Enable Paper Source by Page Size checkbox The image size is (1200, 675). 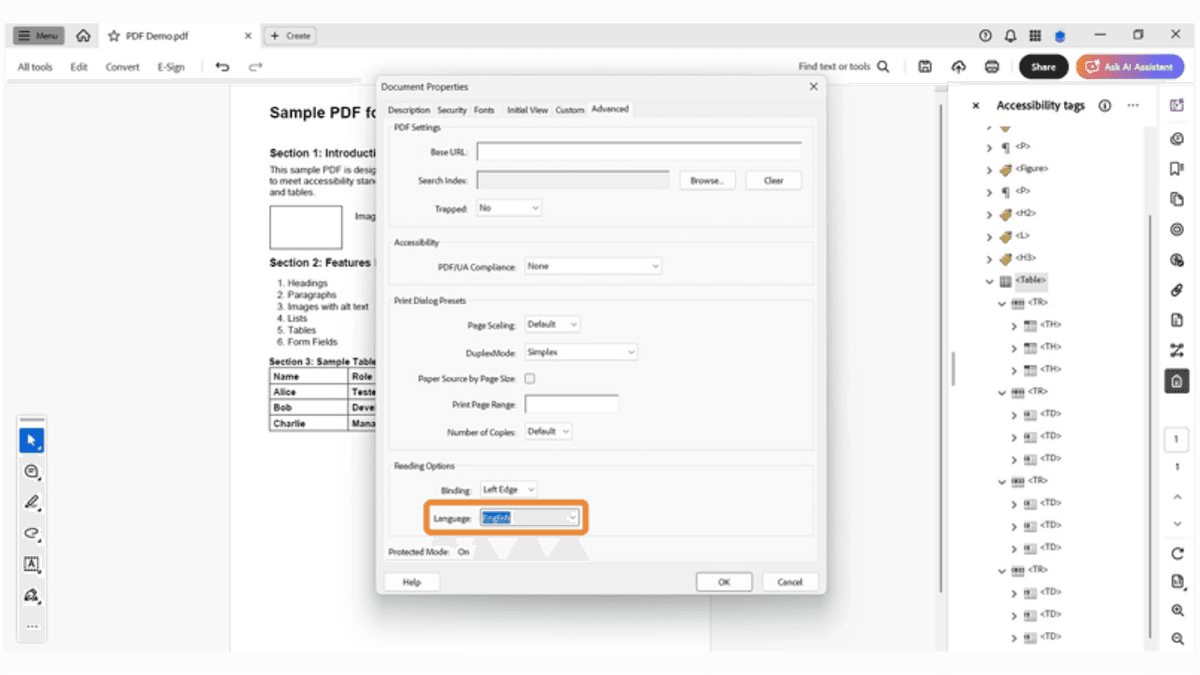coord(530,379)
